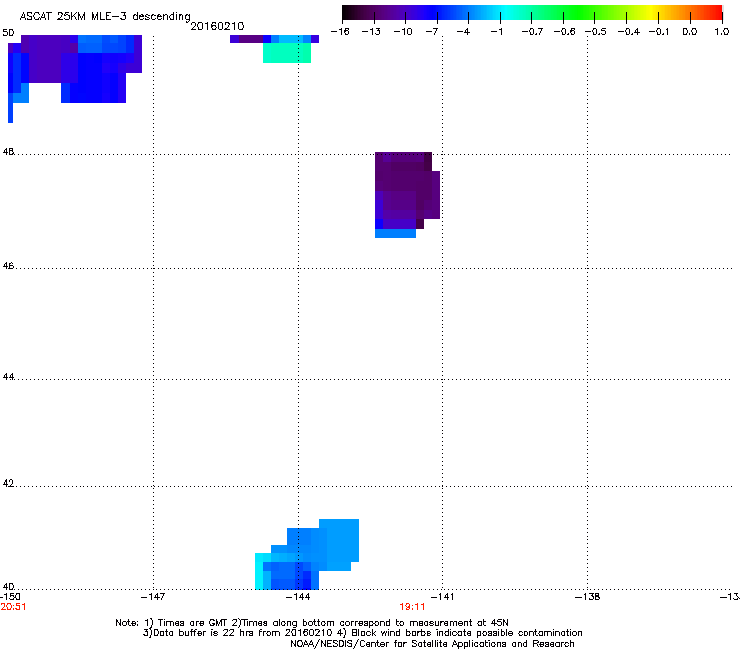
Task: Click the latitude label 44
Action: (8, 377)
